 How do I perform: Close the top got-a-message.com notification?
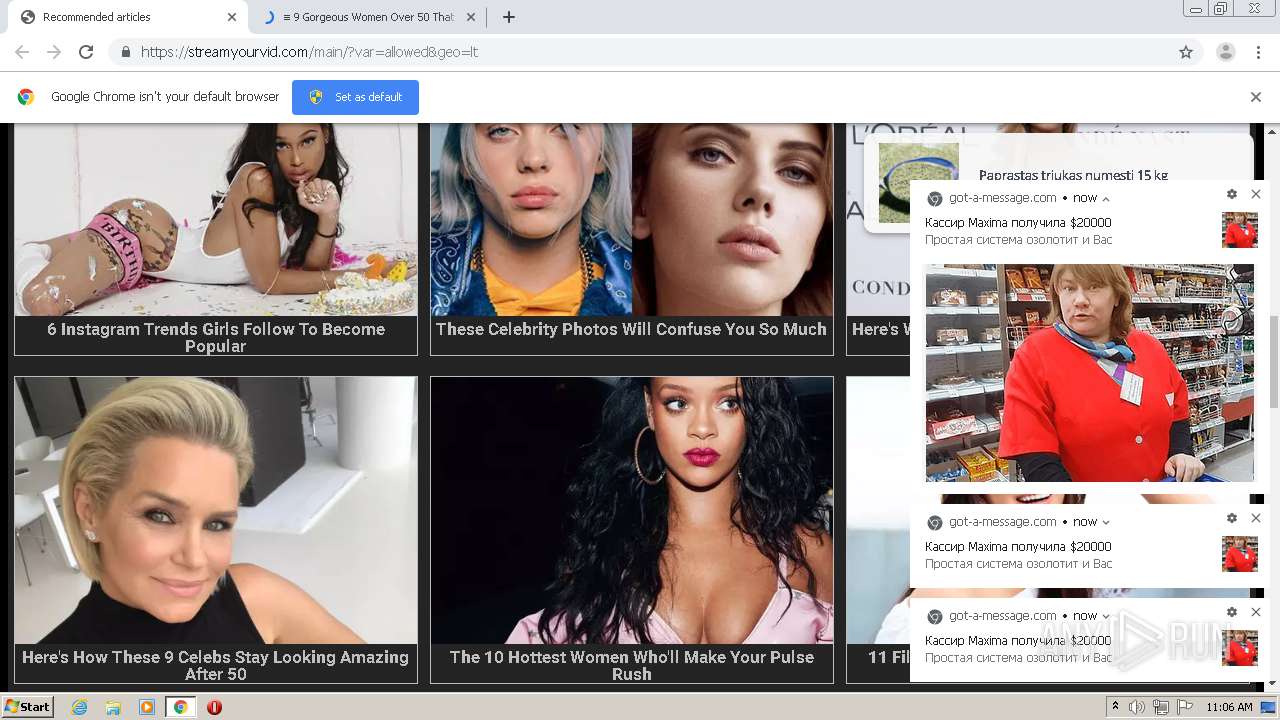tap(1256, 194)
